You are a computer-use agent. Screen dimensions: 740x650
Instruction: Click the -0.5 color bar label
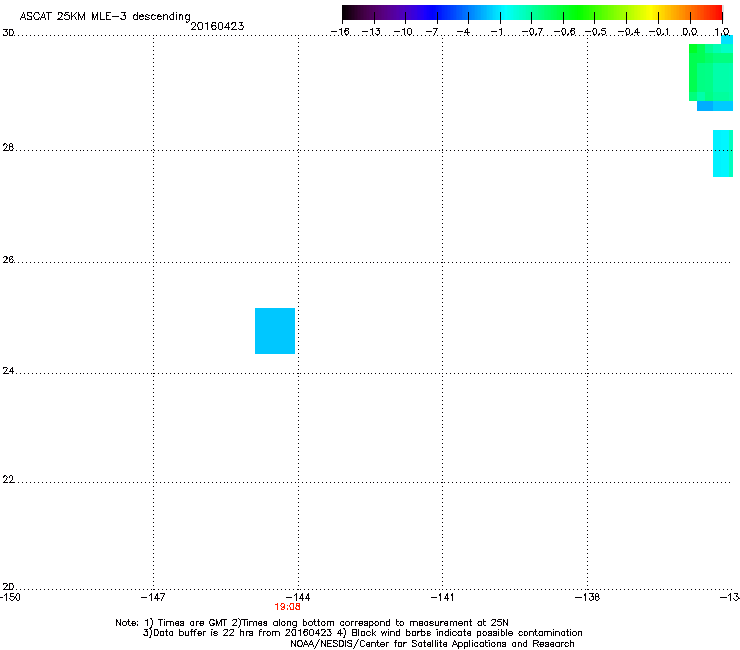click(x=596, y=32)
